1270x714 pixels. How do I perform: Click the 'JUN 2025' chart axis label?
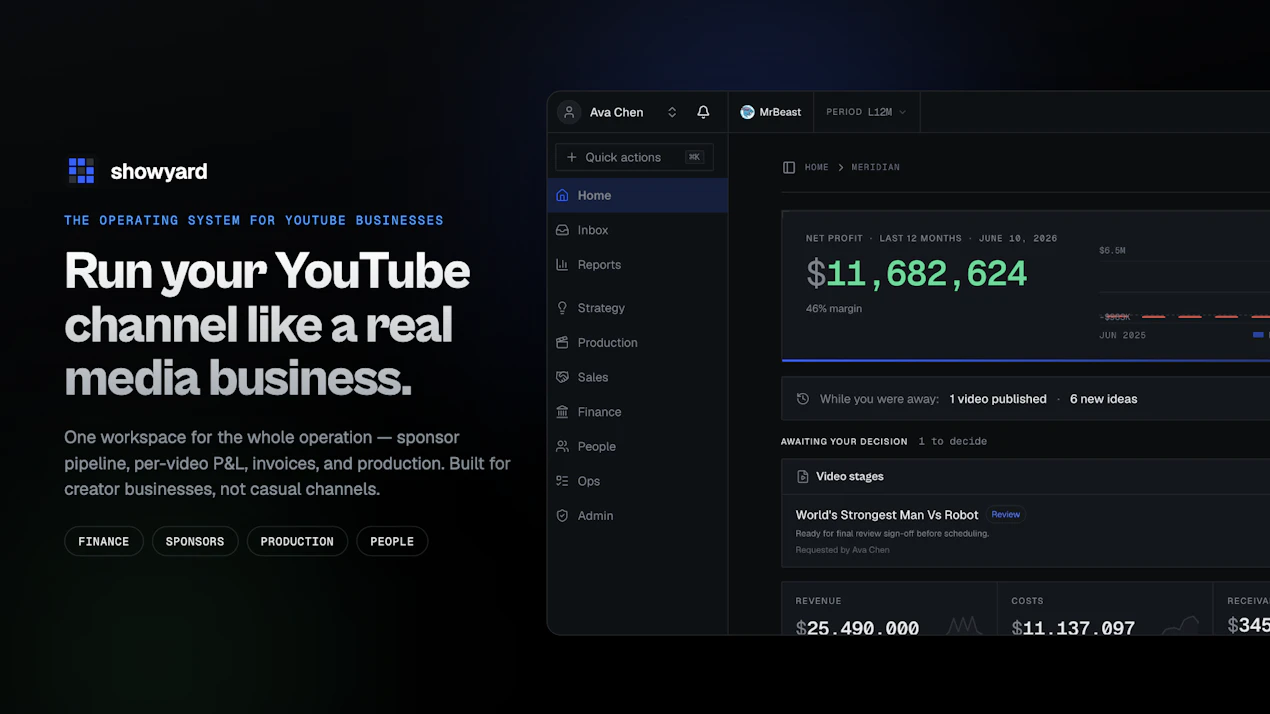[x=1122, y=336]
